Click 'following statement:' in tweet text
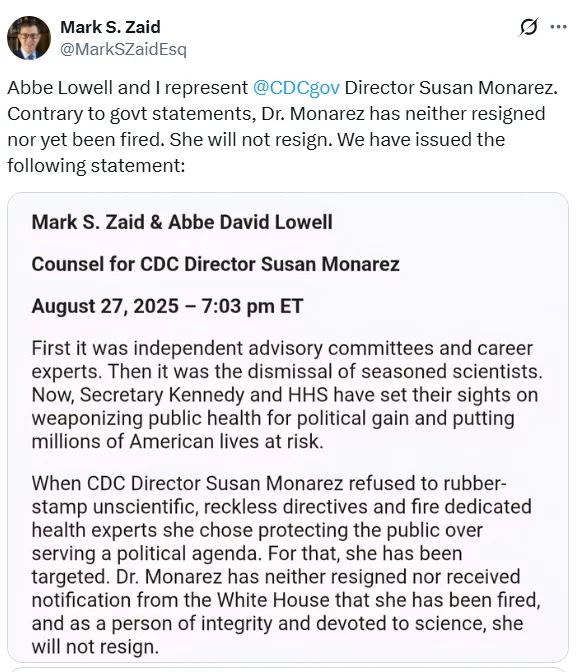 click(96, 166)
